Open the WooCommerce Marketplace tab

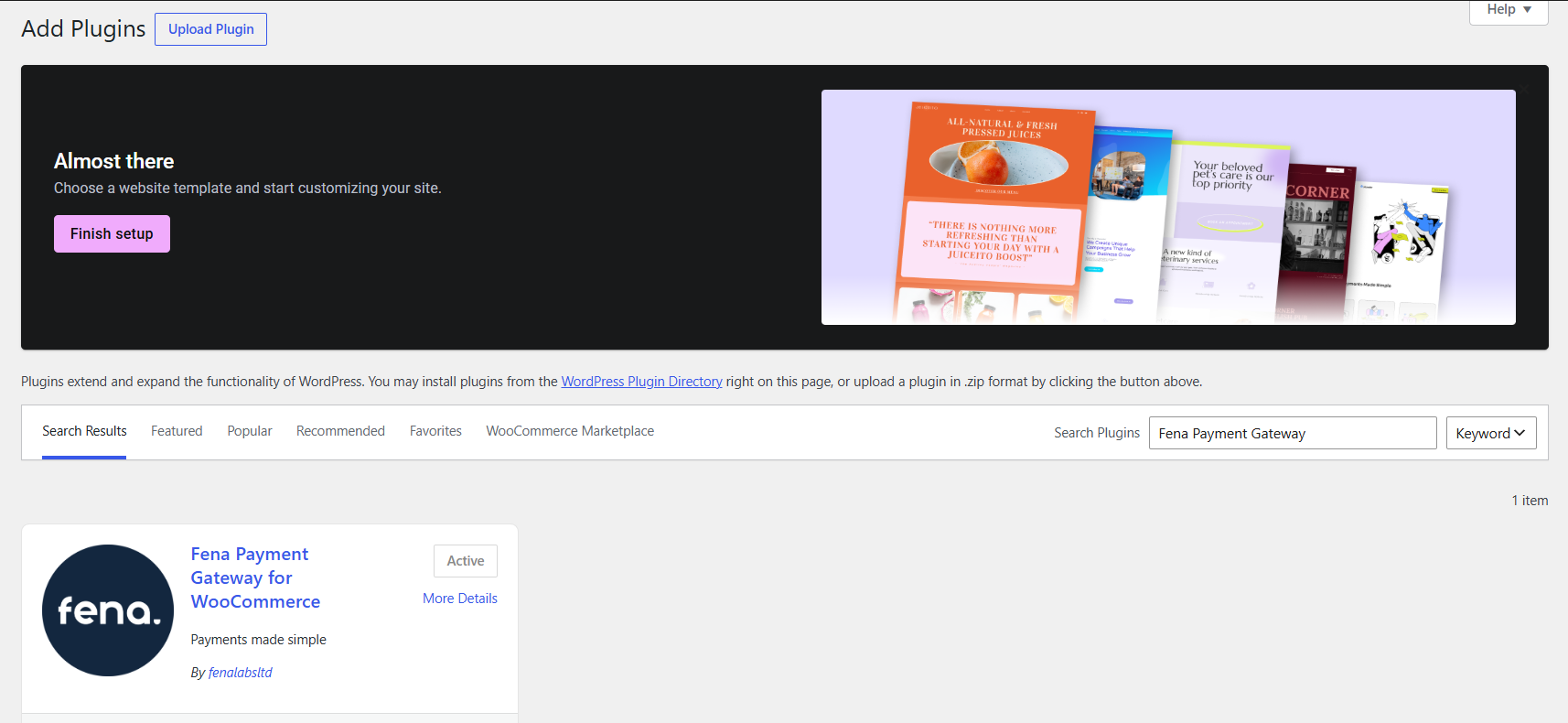pyautogui.click(x=570, y=431)
